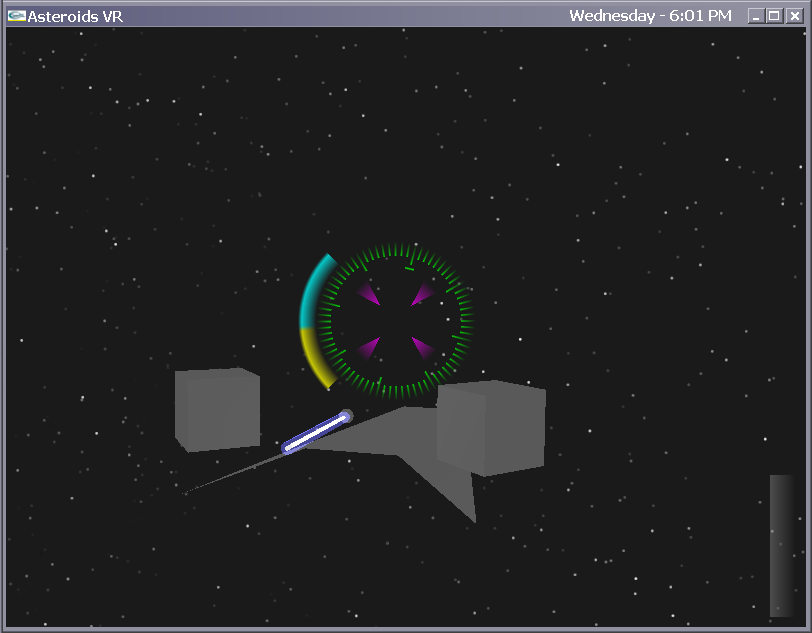Click the Wednesday 6:01 PM clock text
The width and height of the screenshot is (812, 633).
click(650, 16)
